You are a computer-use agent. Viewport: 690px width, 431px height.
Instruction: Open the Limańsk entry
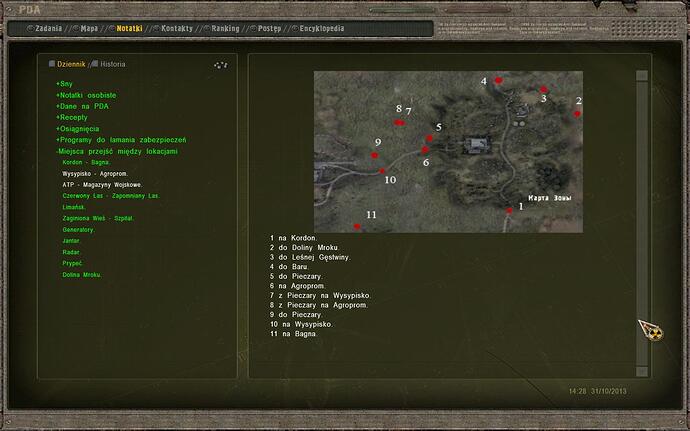(x=74, y=207)
